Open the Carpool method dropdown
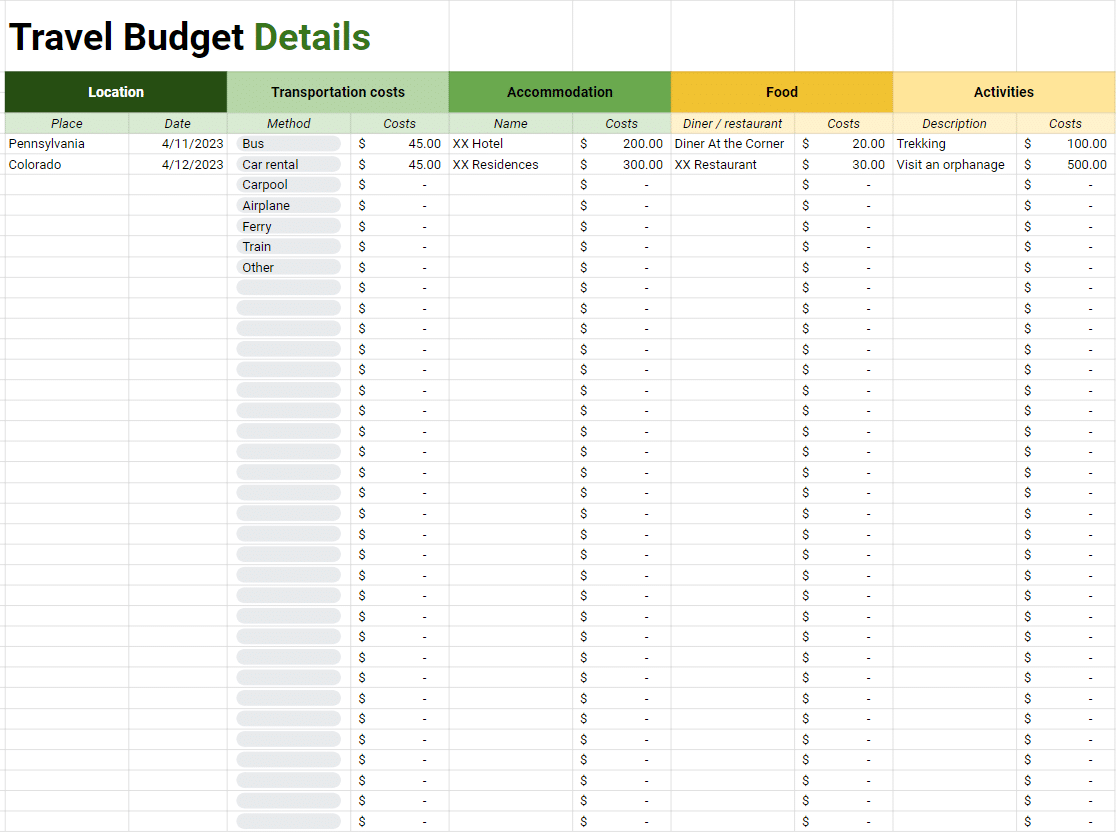 click(x=288, y=184)
